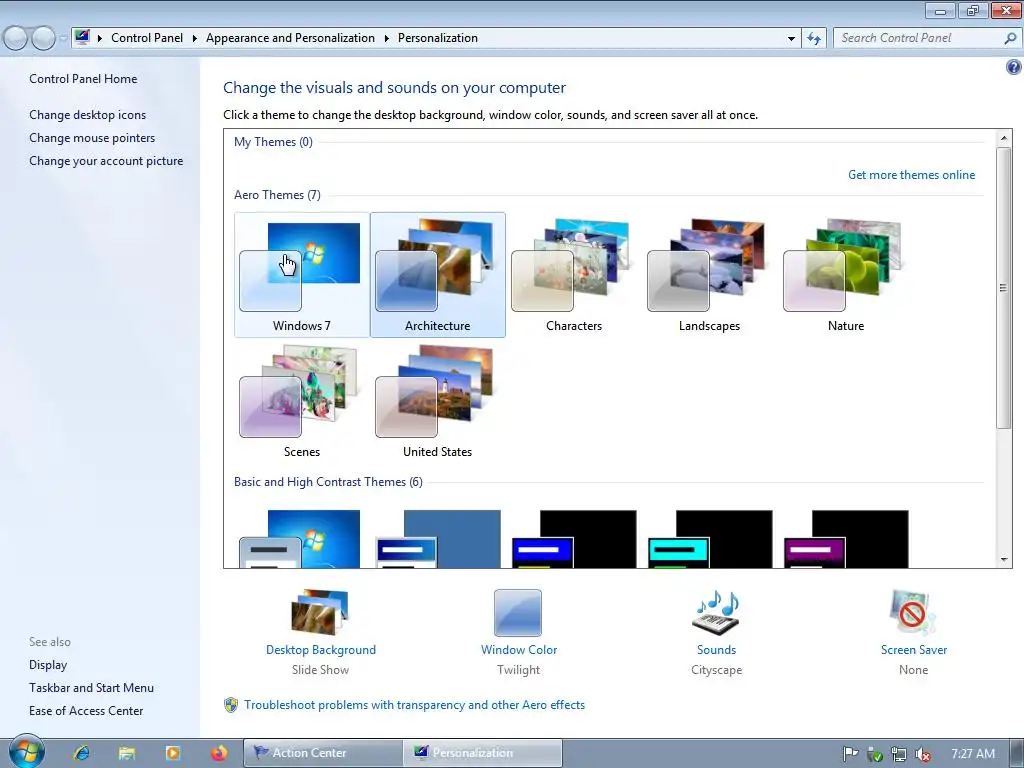This screenshot has height=768, width=1024.
Task: Choose the Nature theme
Action: click(x=845, y=274)
